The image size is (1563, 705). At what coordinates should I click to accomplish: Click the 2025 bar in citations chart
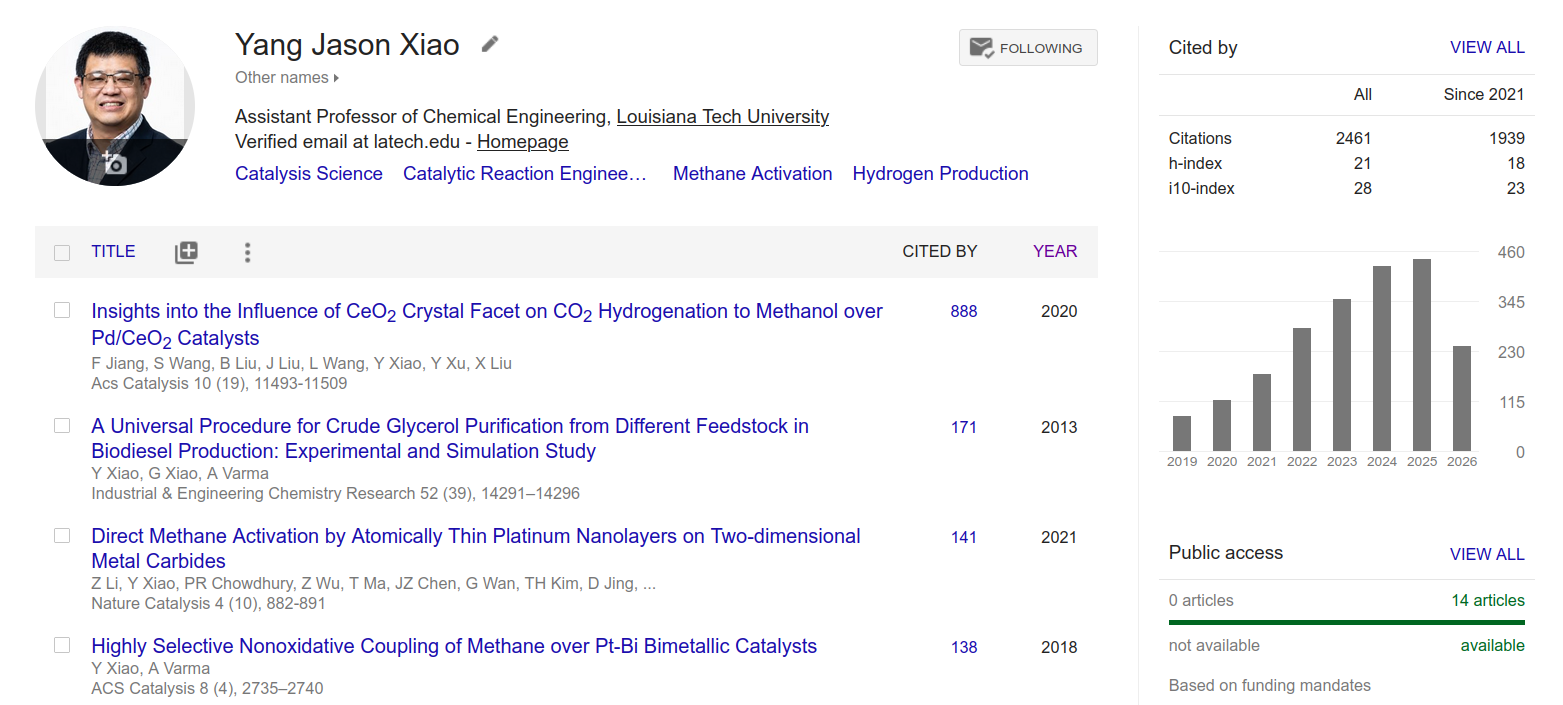(1422, 355)
